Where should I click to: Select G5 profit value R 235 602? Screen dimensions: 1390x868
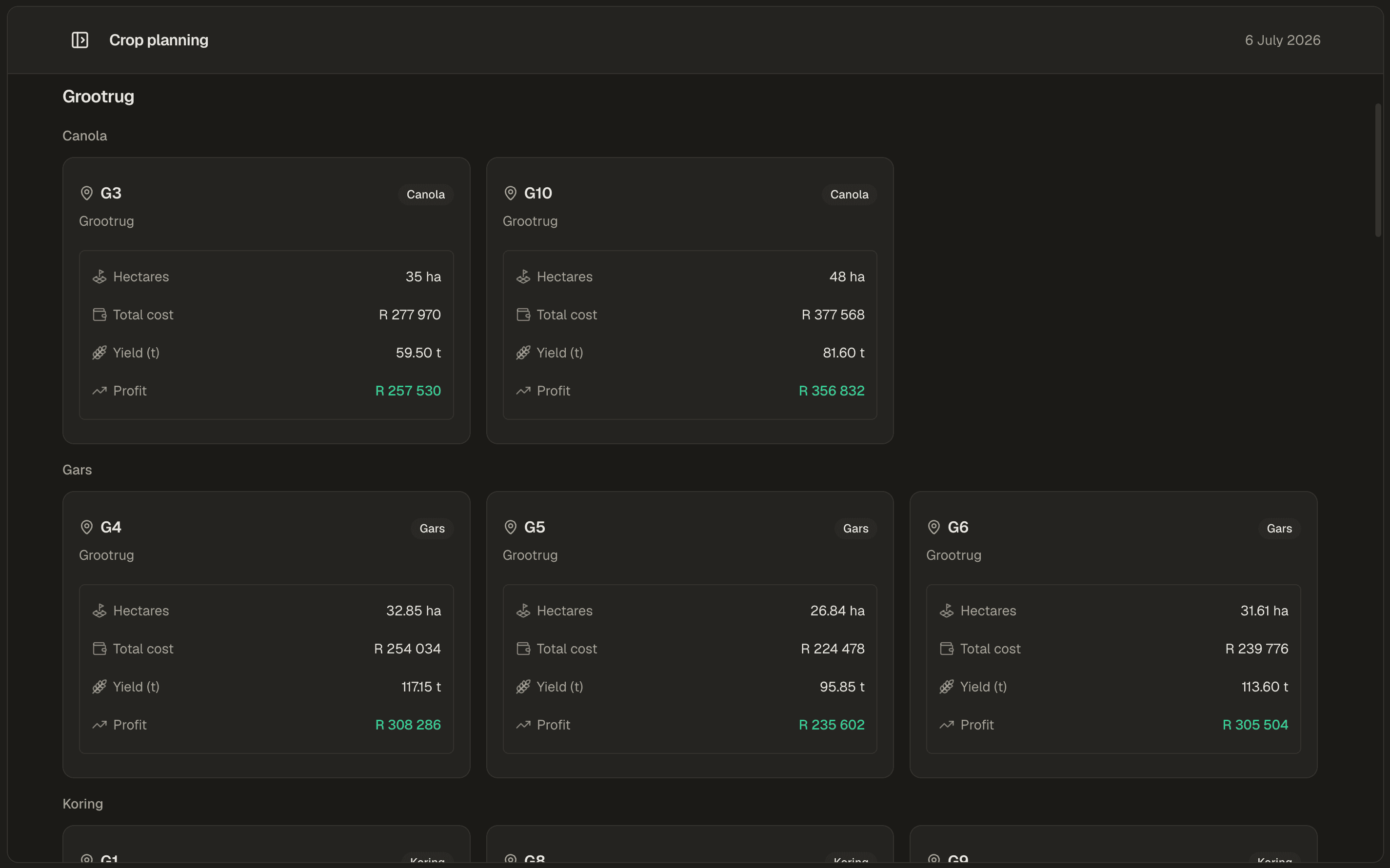click(832, 725)
